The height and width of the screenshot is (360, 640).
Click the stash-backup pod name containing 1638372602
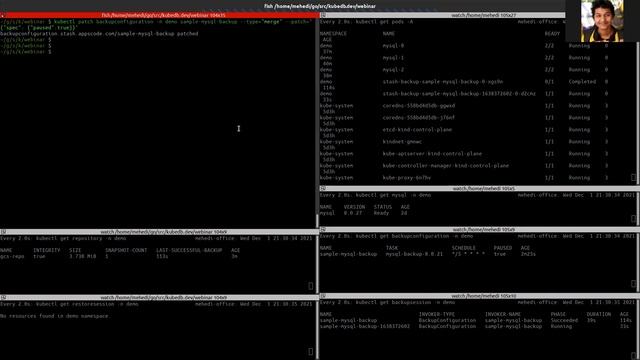(459, 94)
